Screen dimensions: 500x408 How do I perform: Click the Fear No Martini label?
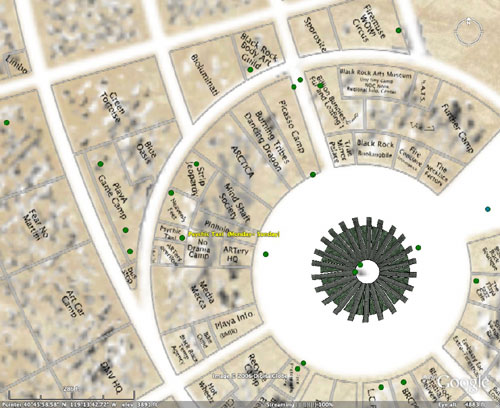pyautogui.click(x=35, y=225)
